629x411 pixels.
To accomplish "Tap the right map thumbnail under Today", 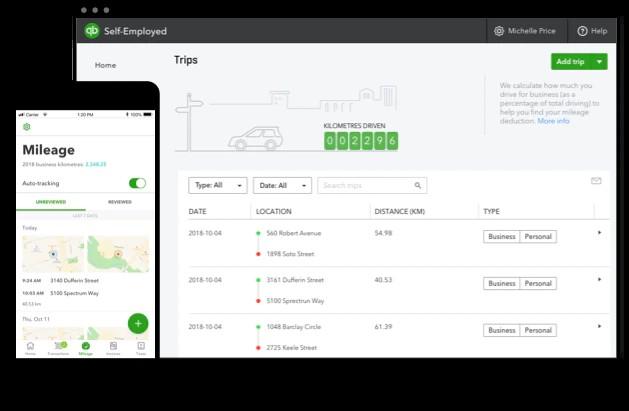I will [x=118, y=254].
